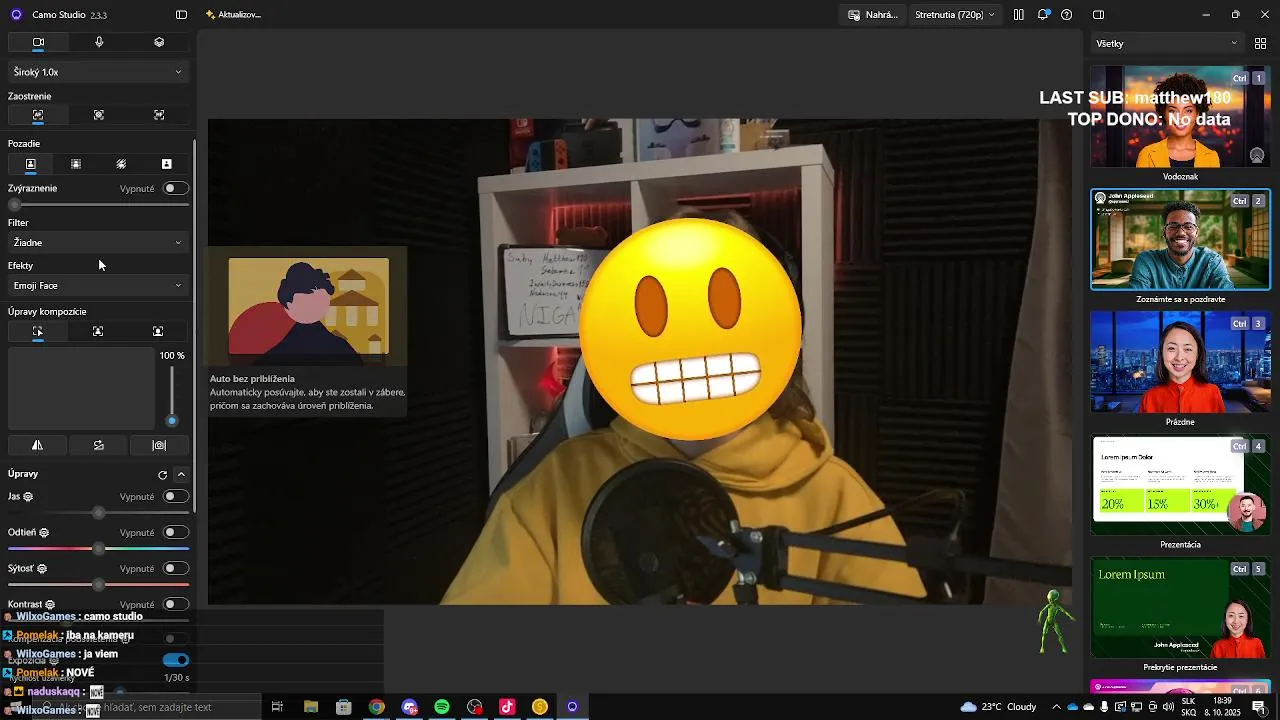1280x720 pixels.
Task: Open TikTok from the taskbar
Action: tap(507, 707)
